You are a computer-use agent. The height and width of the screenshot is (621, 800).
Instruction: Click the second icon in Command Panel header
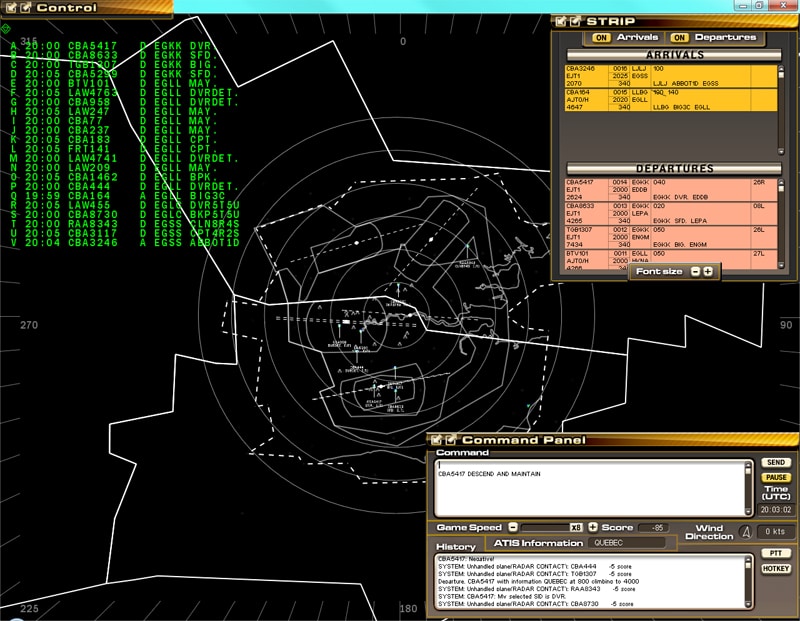tap(451, 440)
